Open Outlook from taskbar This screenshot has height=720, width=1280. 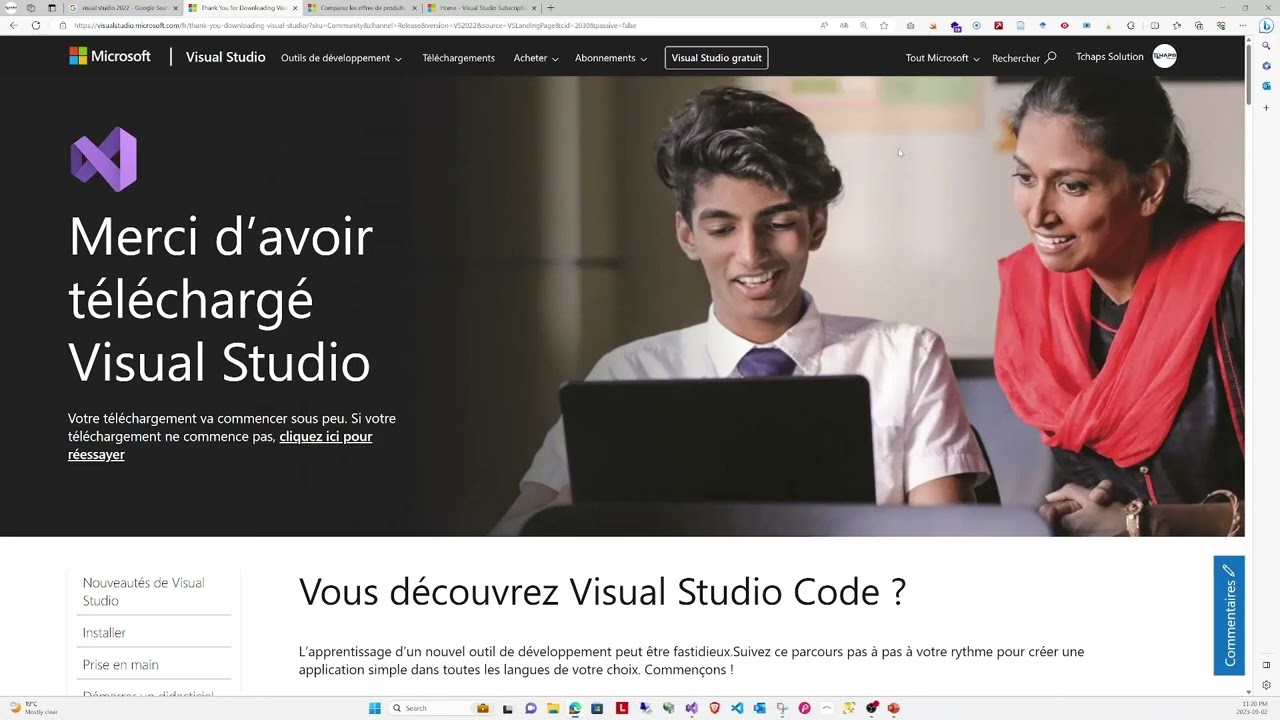[759, 708]
